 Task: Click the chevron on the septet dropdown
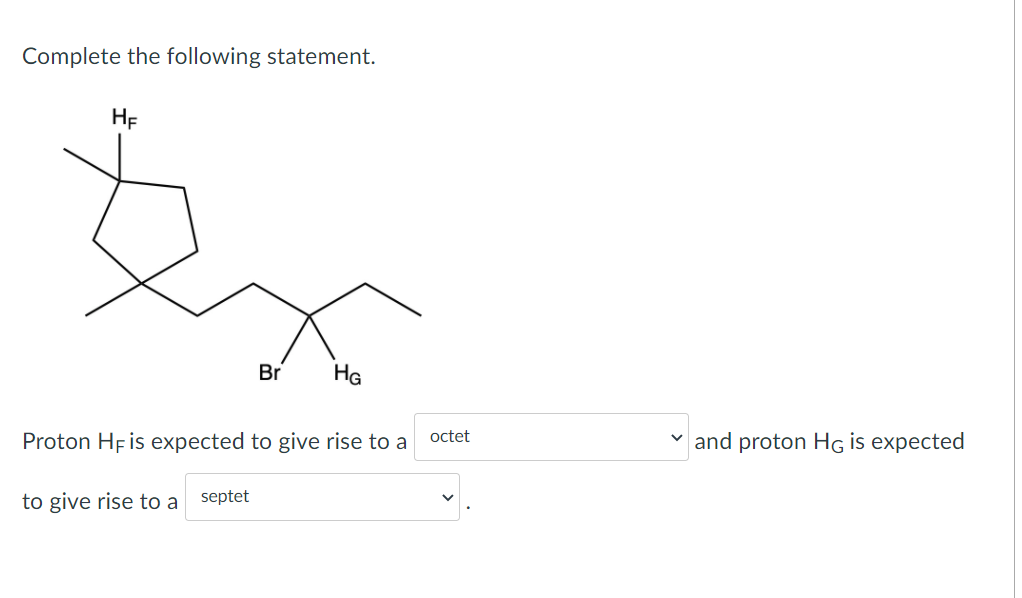(447, 497)
